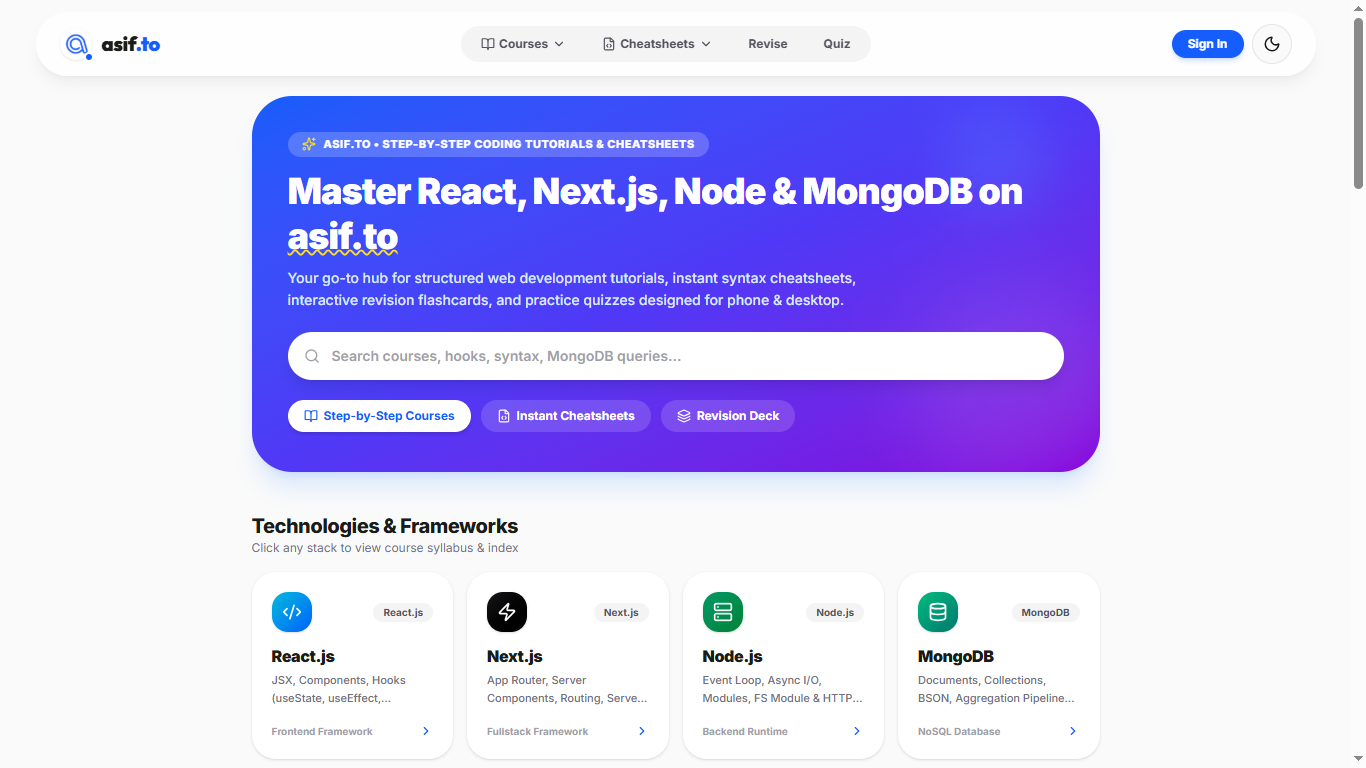Click the Node.js tag badge

pyautogui.click(x=835, y=612)
